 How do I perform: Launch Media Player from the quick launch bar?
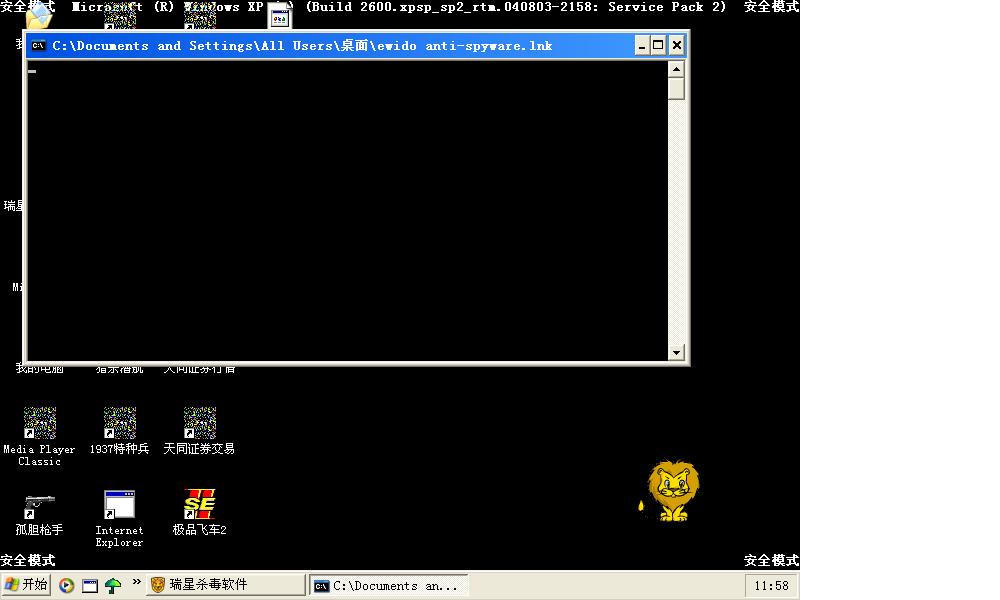click(66, 585)
